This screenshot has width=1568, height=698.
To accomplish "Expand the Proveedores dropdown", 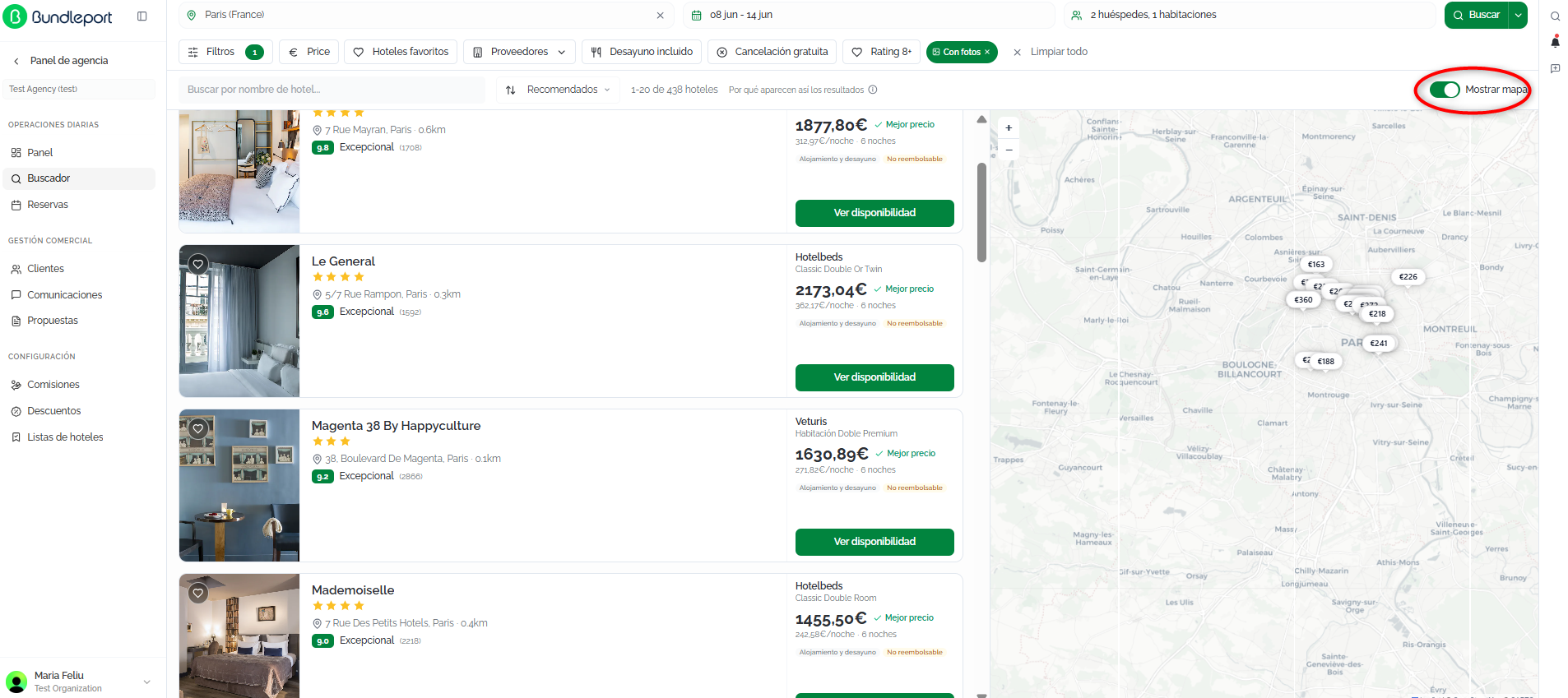I will tap(519, 52).
